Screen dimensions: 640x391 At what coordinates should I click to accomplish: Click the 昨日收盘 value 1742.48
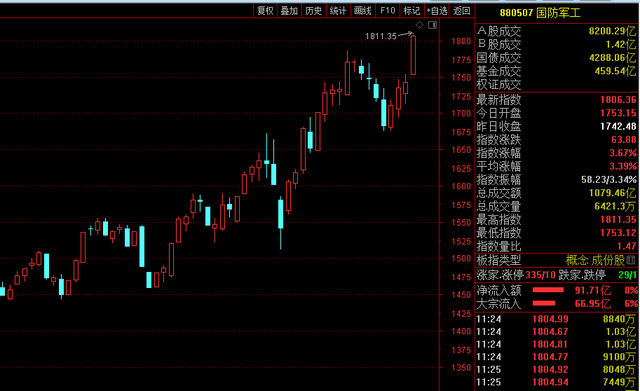coord(618,127)
